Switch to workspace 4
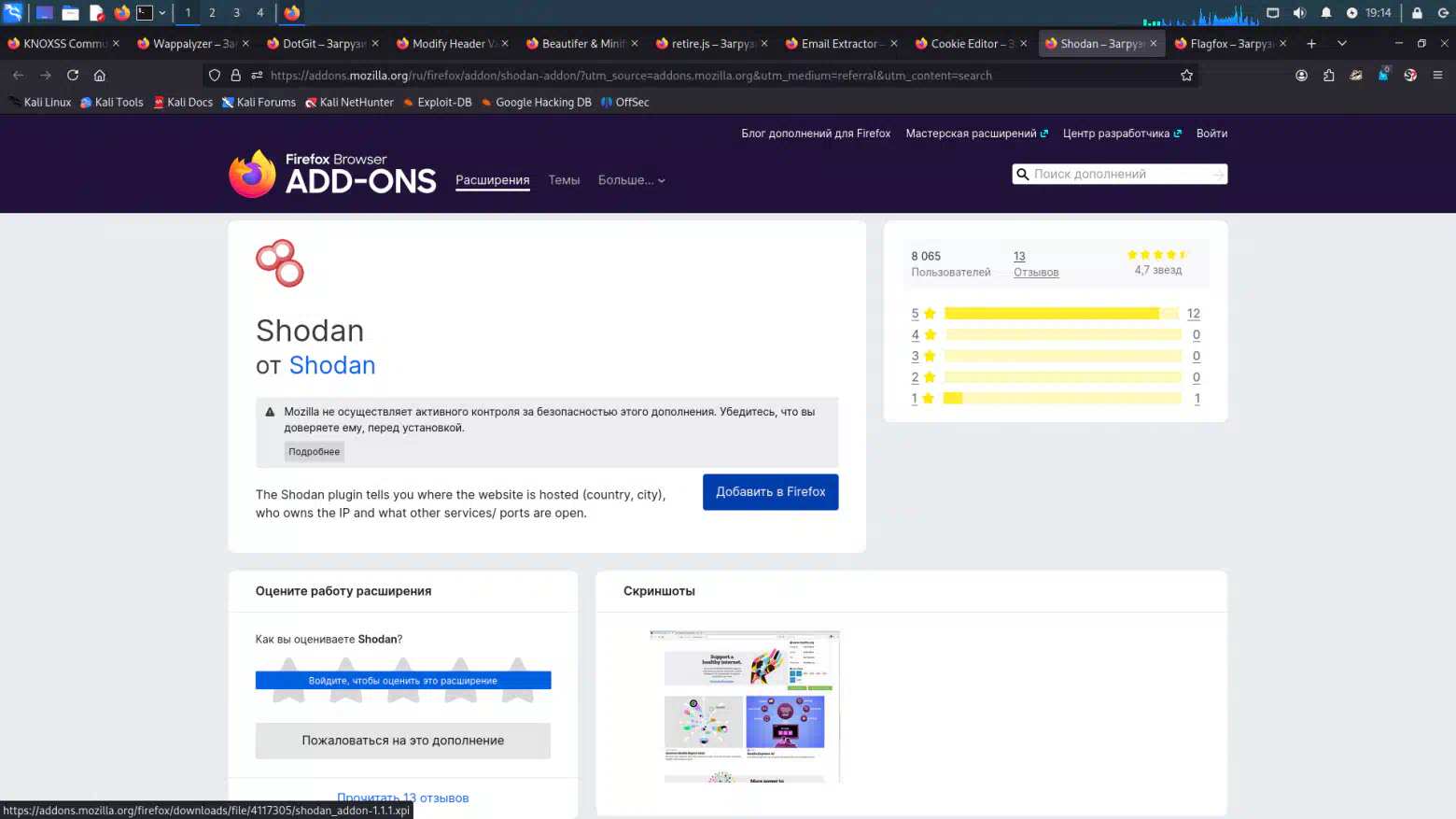This screenshot has height=819, width=1456. pos(260,13)
